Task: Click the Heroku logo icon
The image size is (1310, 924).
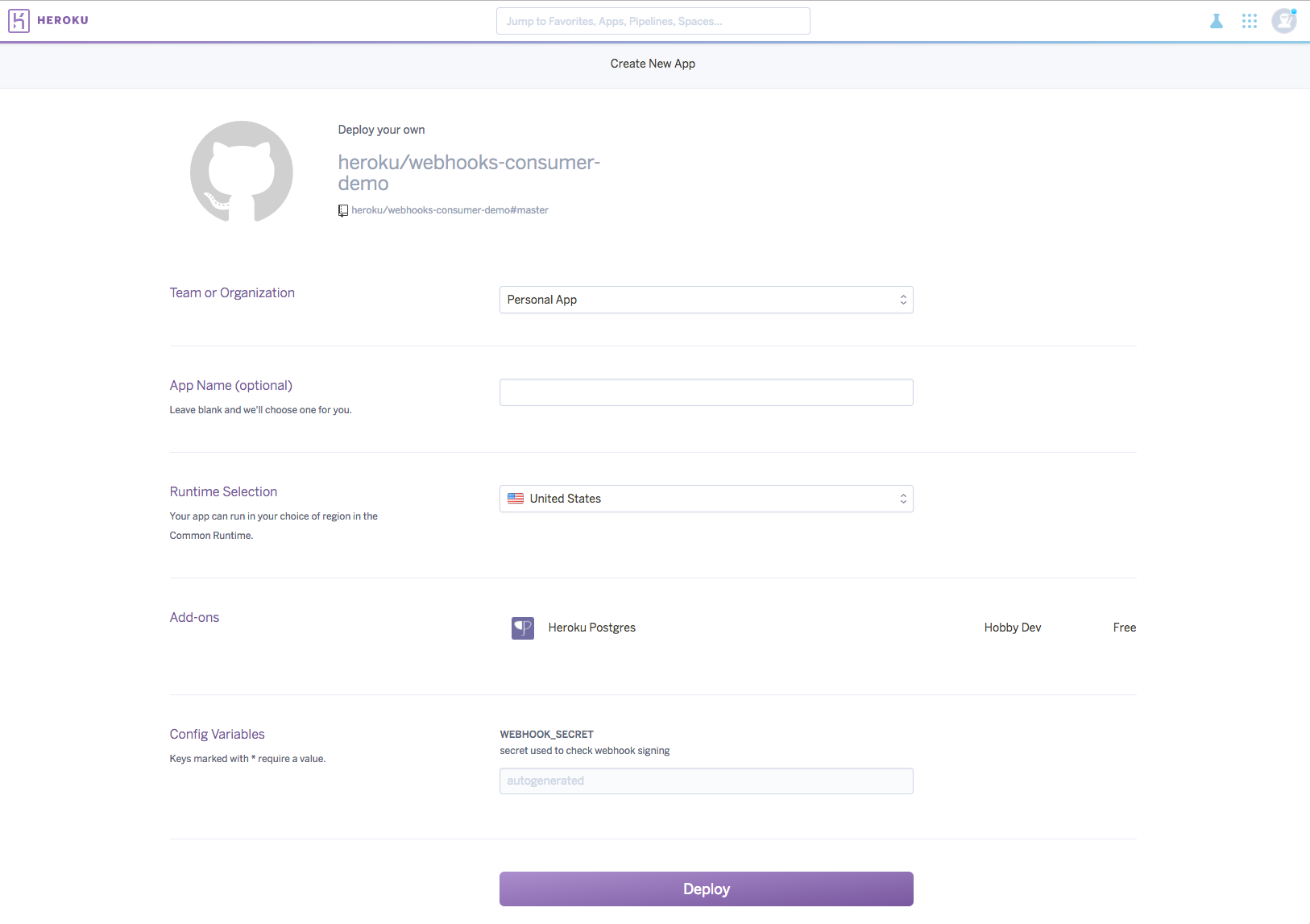Action: click(x=19, y=21)
